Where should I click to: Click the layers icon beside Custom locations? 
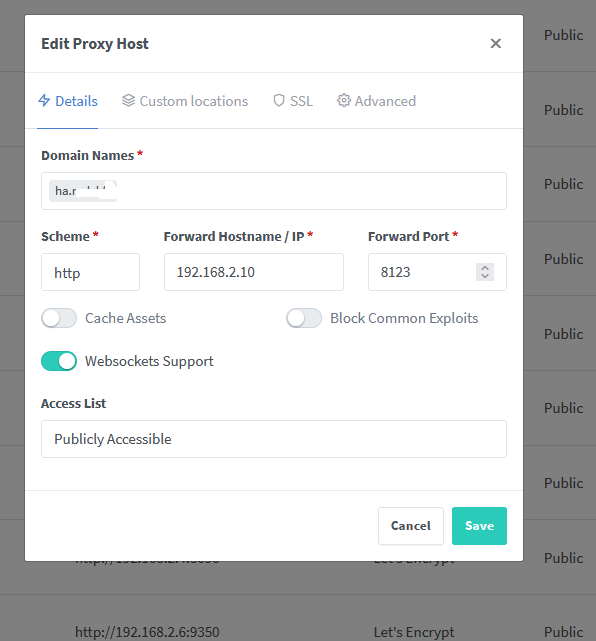tap(128, 101)
